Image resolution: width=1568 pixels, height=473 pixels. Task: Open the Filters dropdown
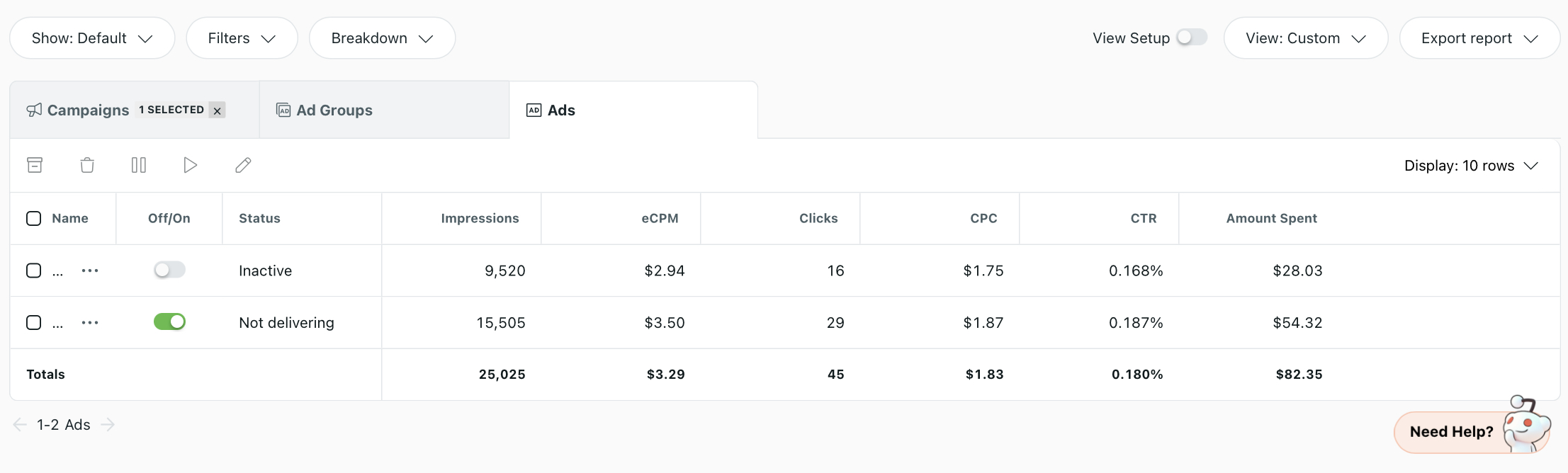[x=242, y=38]
